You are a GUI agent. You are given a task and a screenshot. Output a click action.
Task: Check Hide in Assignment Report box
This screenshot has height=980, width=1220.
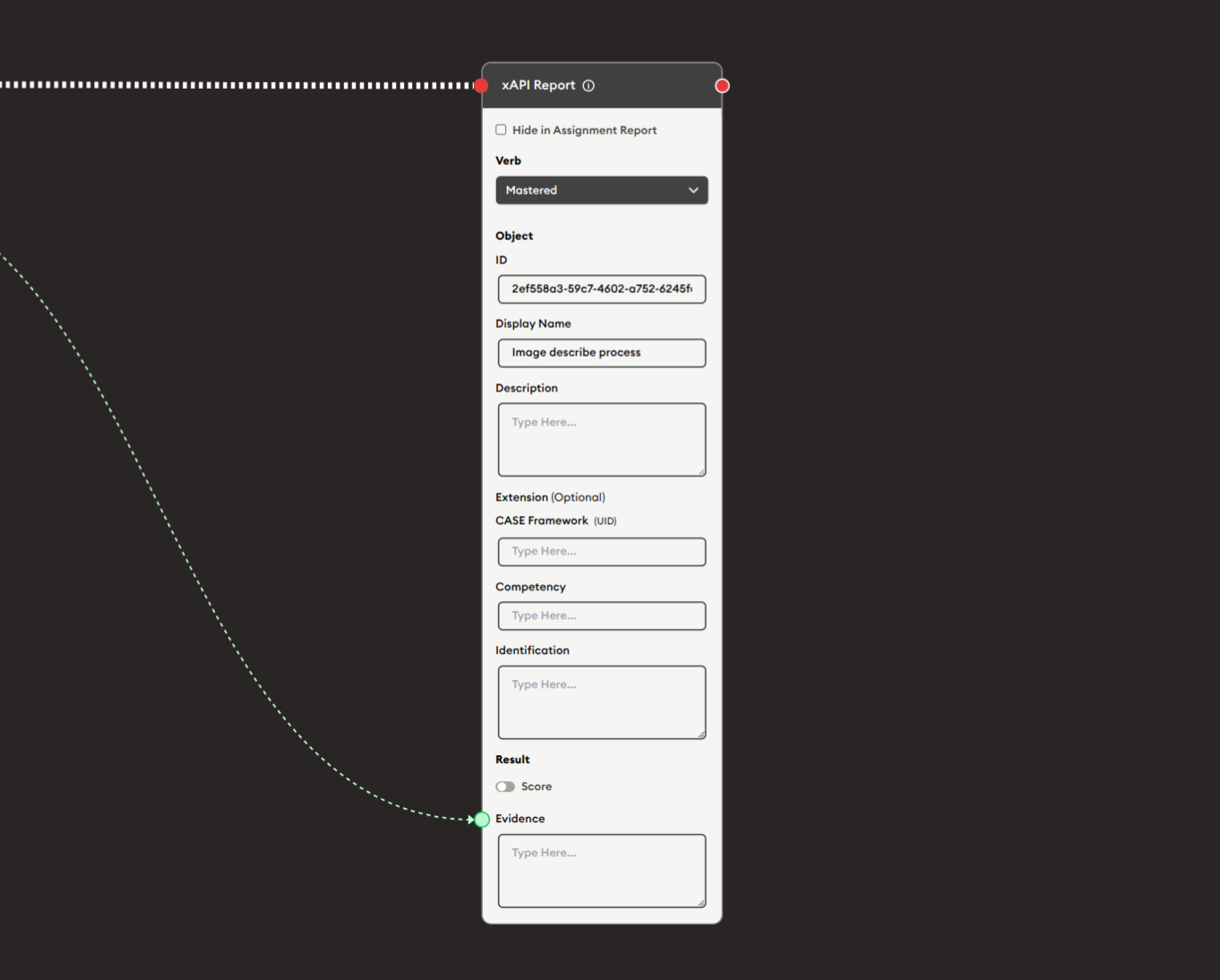[501, 130]
